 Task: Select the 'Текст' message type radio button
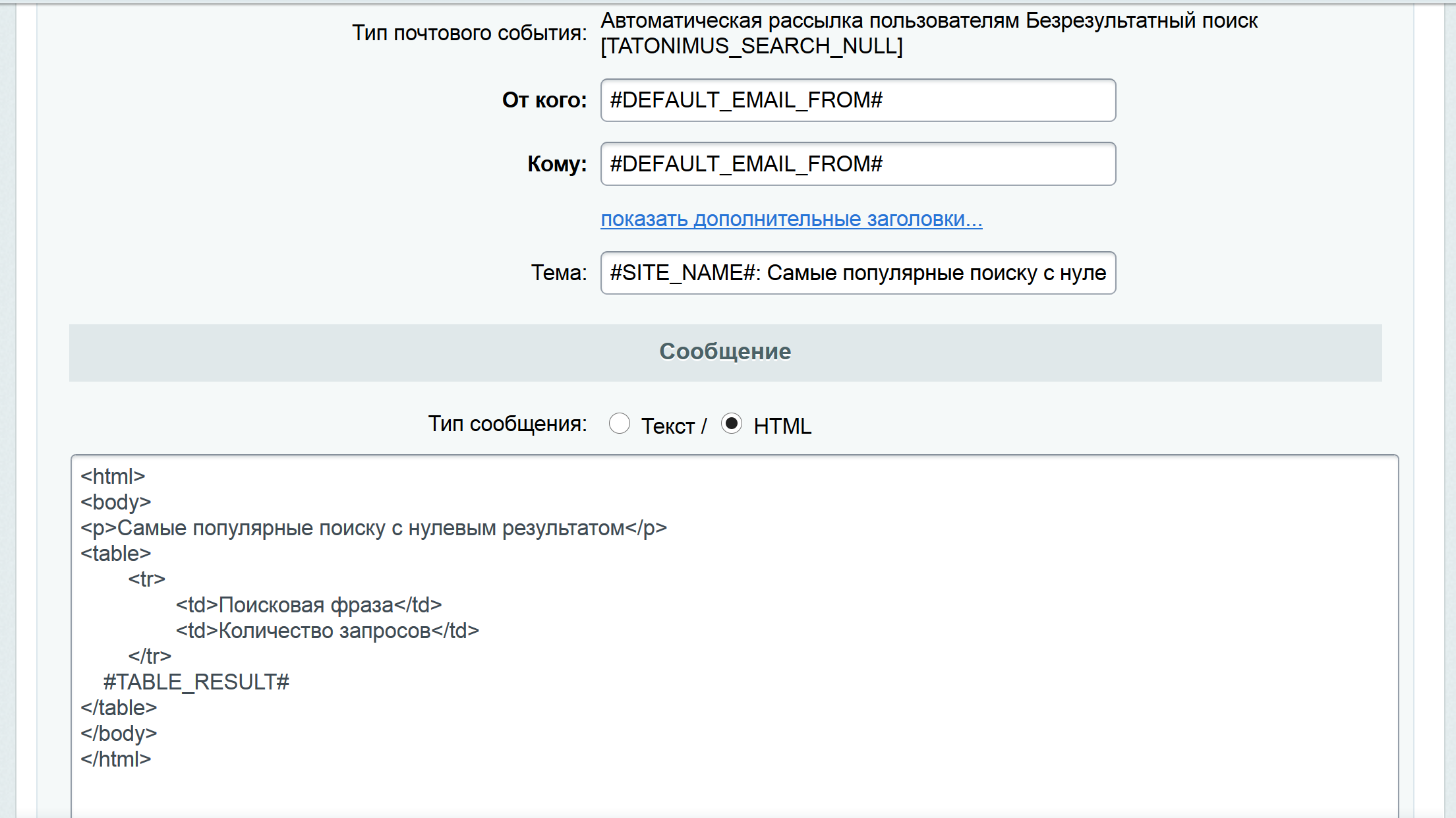[x=619, y=423]
